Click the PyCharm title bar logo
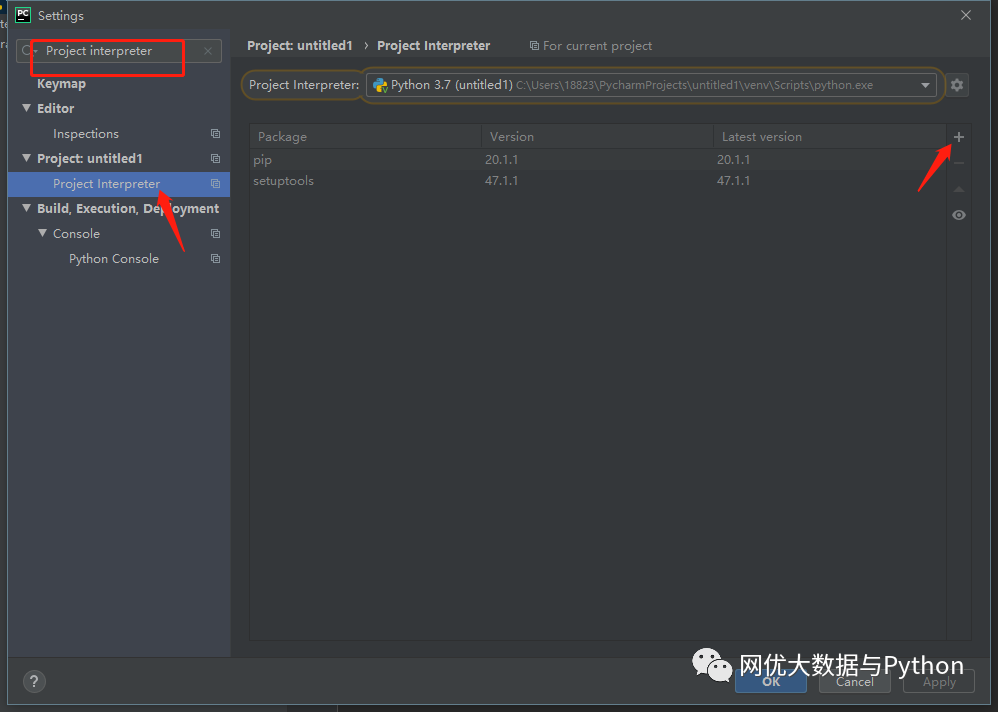Image resolution: width=998 pixels, height=712 pixels. [x=23, y=15]
